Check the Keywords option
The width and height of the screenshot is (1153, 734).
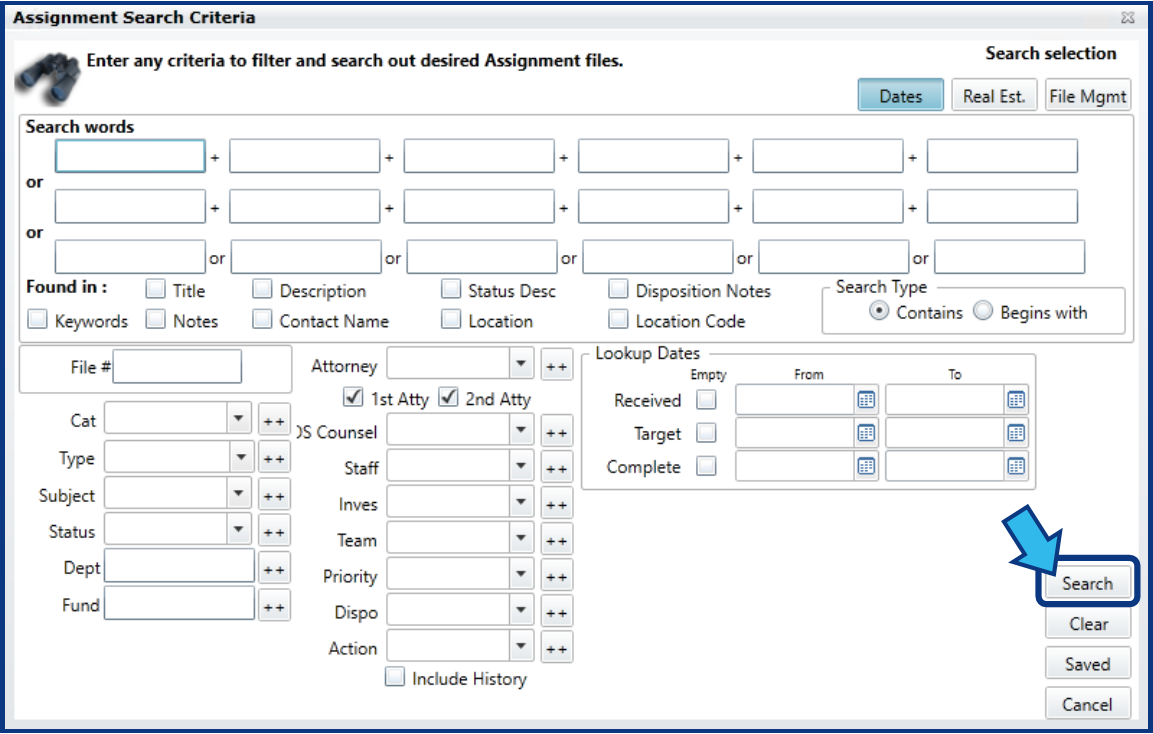(x=38, y=319)
